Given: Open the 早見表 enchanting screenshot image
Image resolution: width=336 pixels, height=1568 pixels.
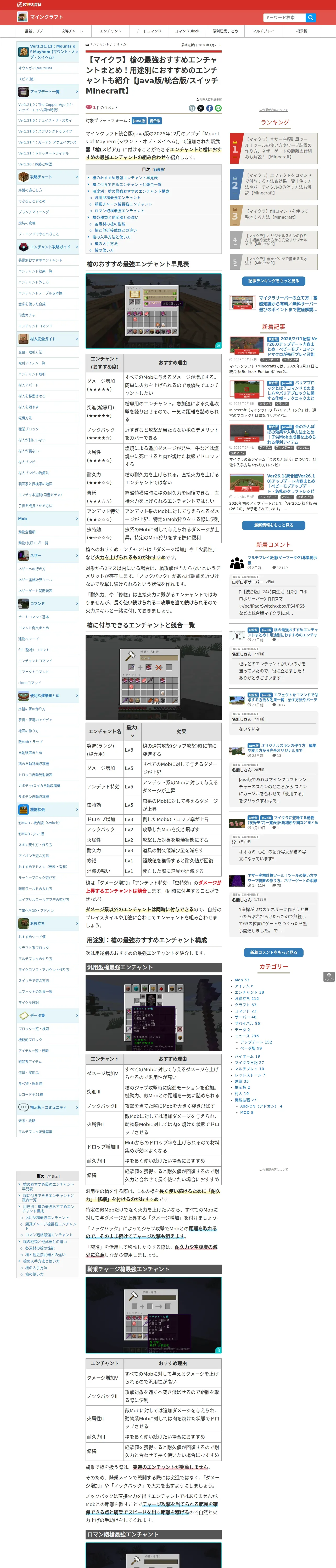Looking at the screenshot, I should (154, 311).
